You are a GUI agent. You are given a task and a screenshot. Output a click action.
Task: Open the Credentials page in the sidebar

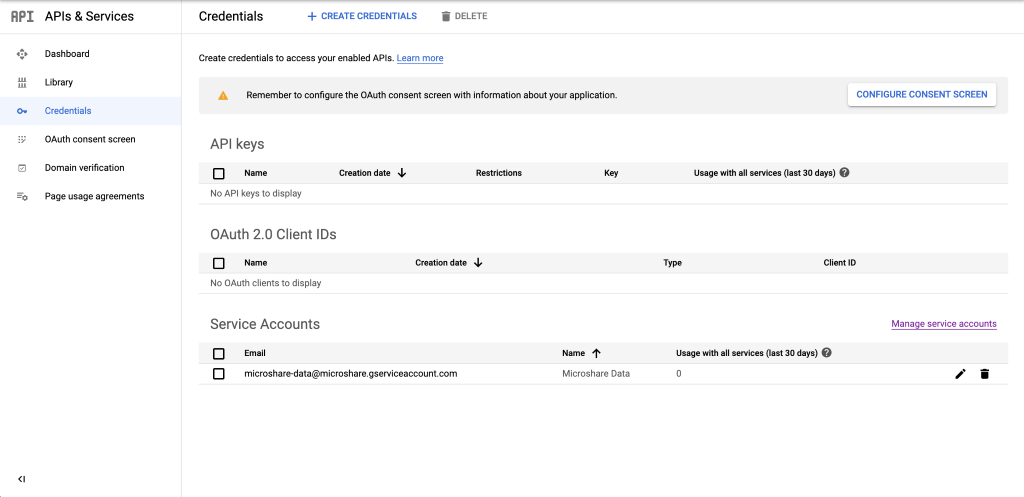[x=68, y=111]
